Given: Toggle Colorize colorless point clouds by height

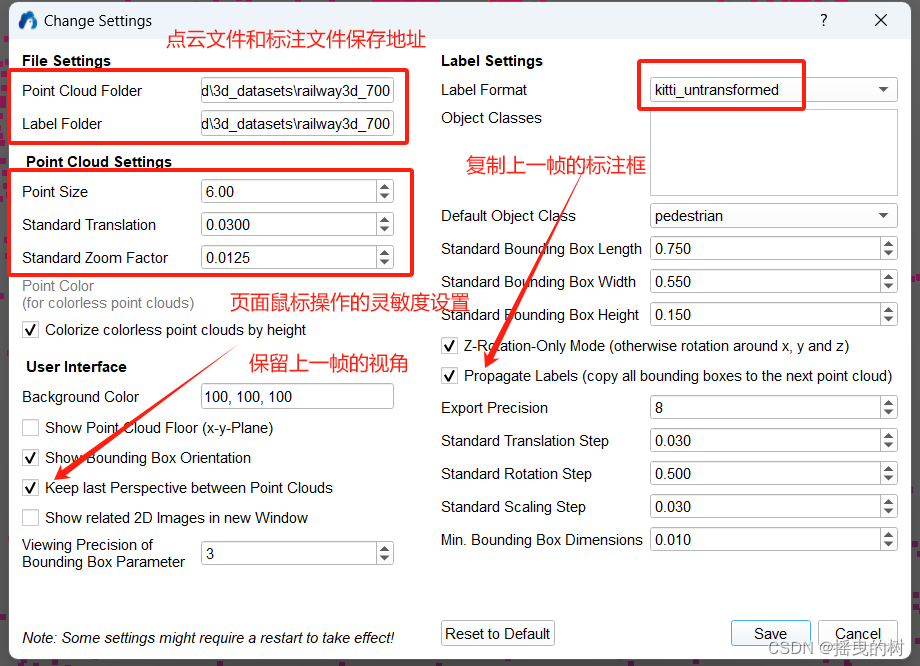Looking at the screenshot, I should tap(31, 330).
